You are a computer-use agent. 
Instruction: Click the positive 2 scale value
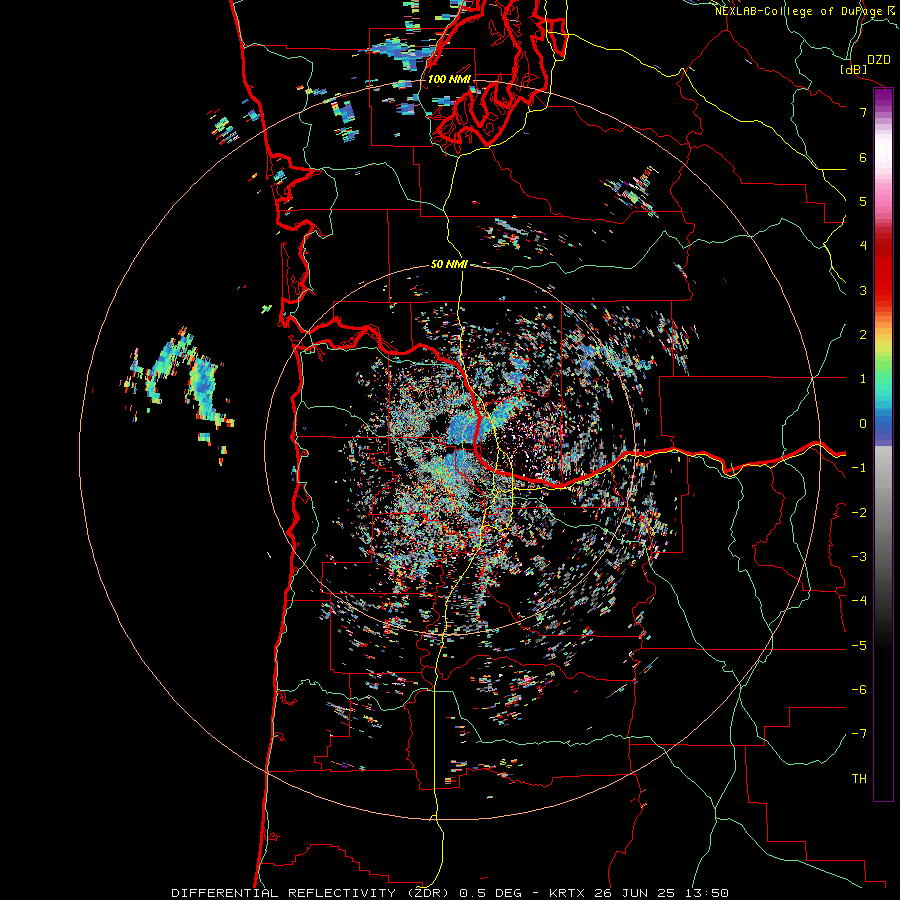pyautogui.click(x=863, y=335)
